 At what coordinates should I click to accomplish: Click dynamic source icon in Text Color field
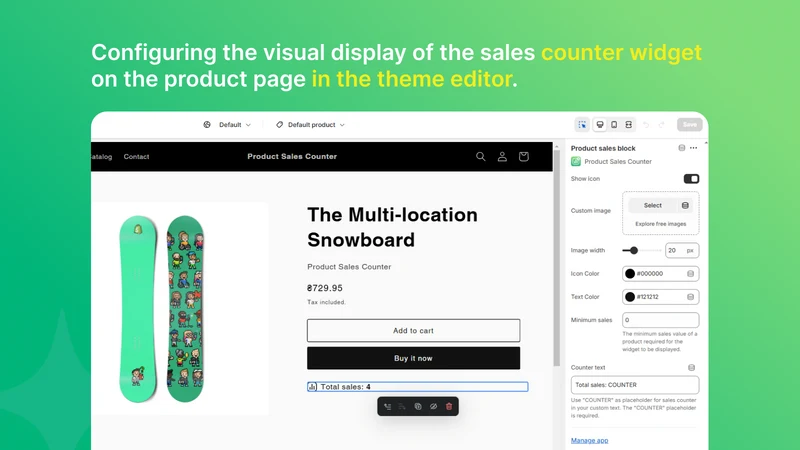(x=690, y=297)
